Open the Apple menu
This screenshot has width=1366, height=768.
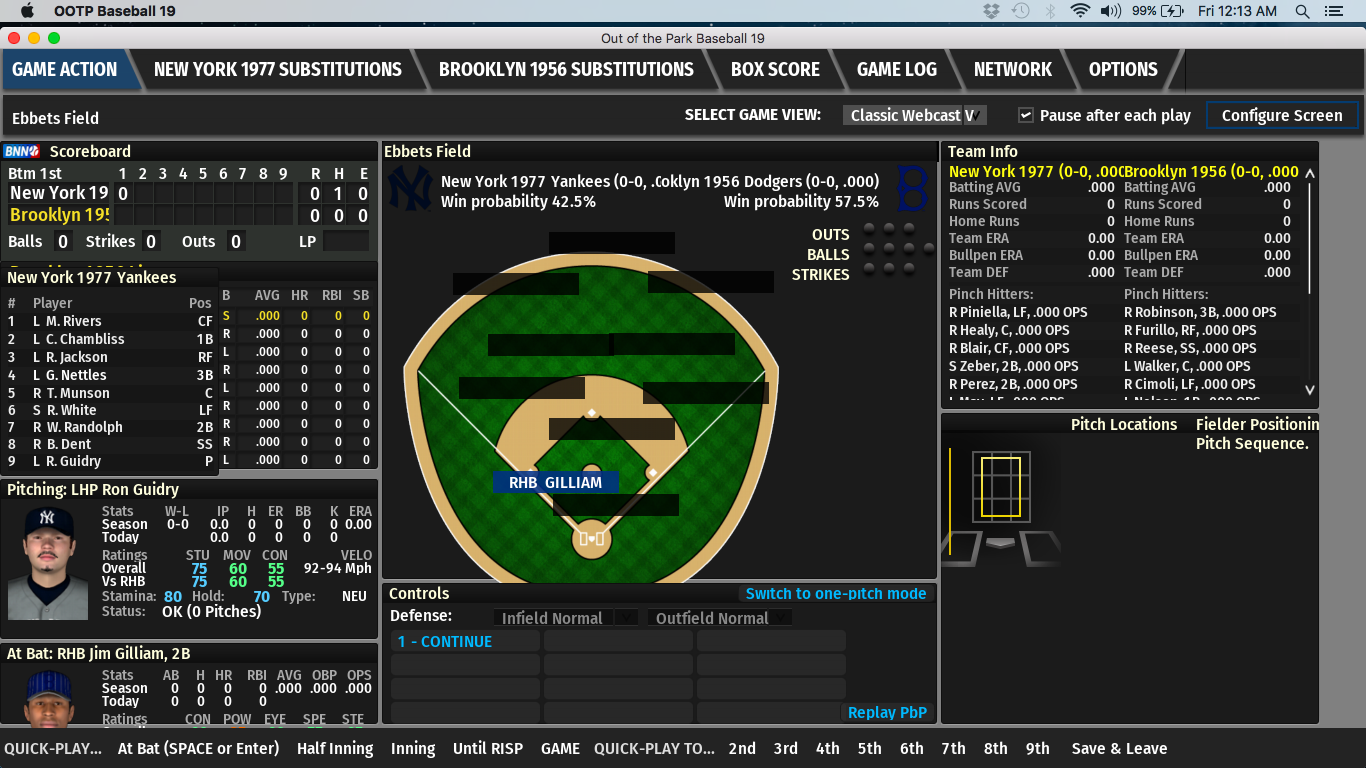27,11
